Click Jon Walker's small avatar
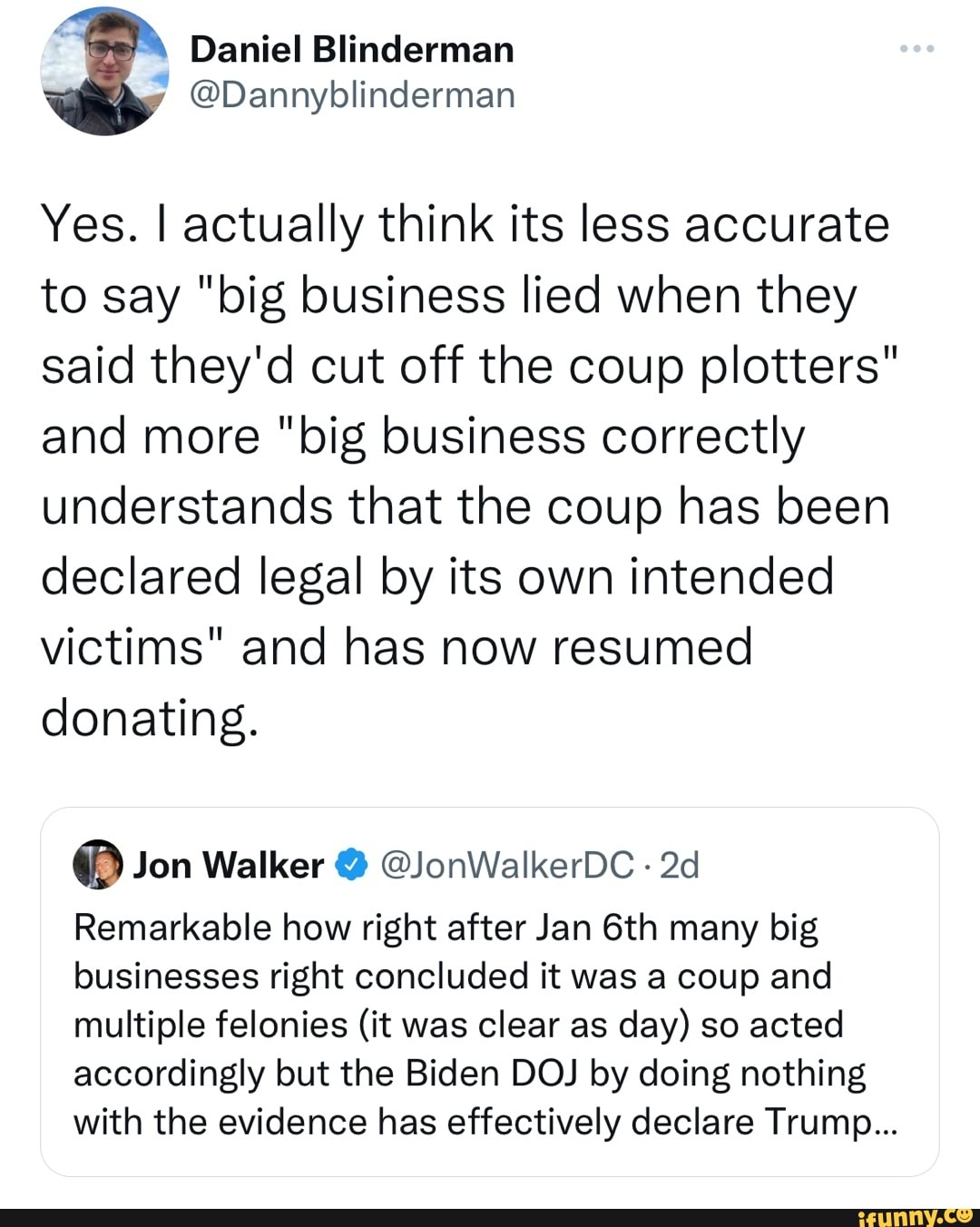This screenshot has width=980, height=1227. (x=97, y=865)
